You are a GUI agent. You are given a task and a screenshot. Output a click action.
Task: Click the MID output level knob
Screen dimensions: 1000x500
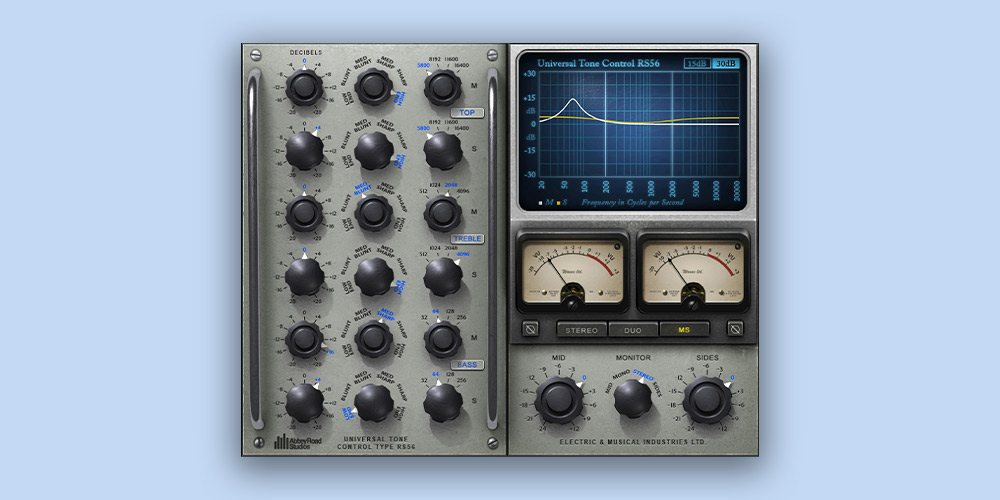point(559,400)
